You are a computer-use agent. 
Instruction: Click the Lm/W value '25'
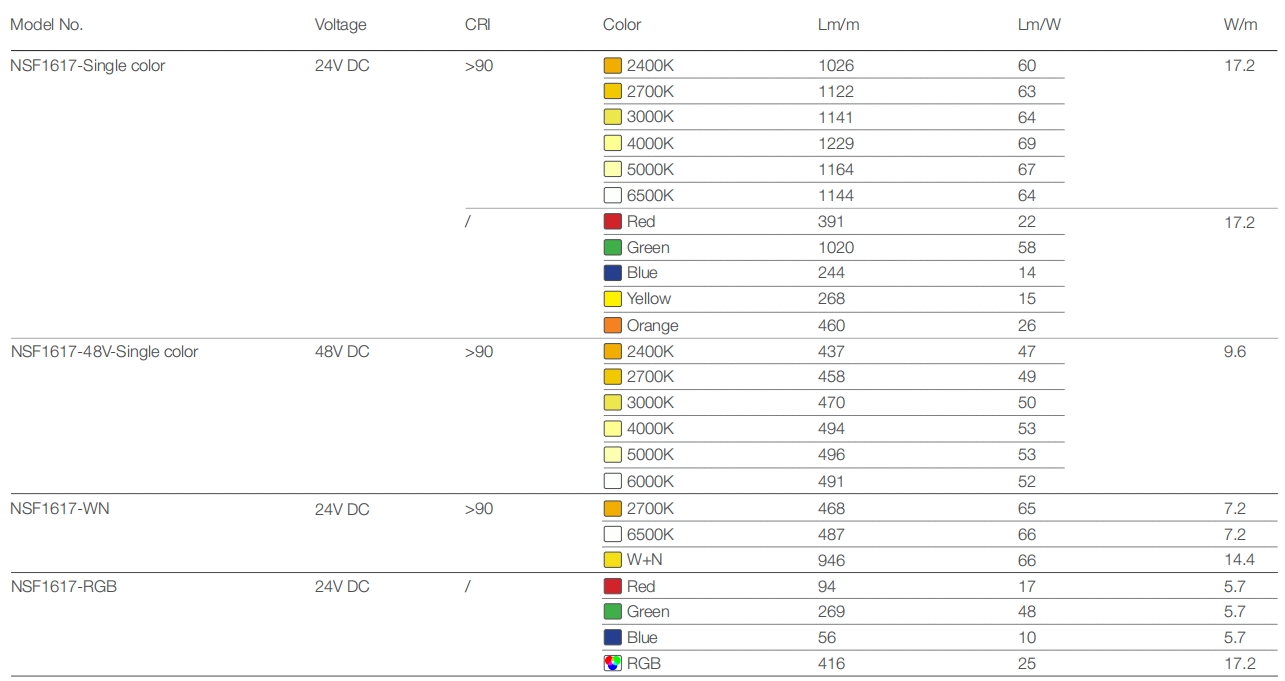1027,664
